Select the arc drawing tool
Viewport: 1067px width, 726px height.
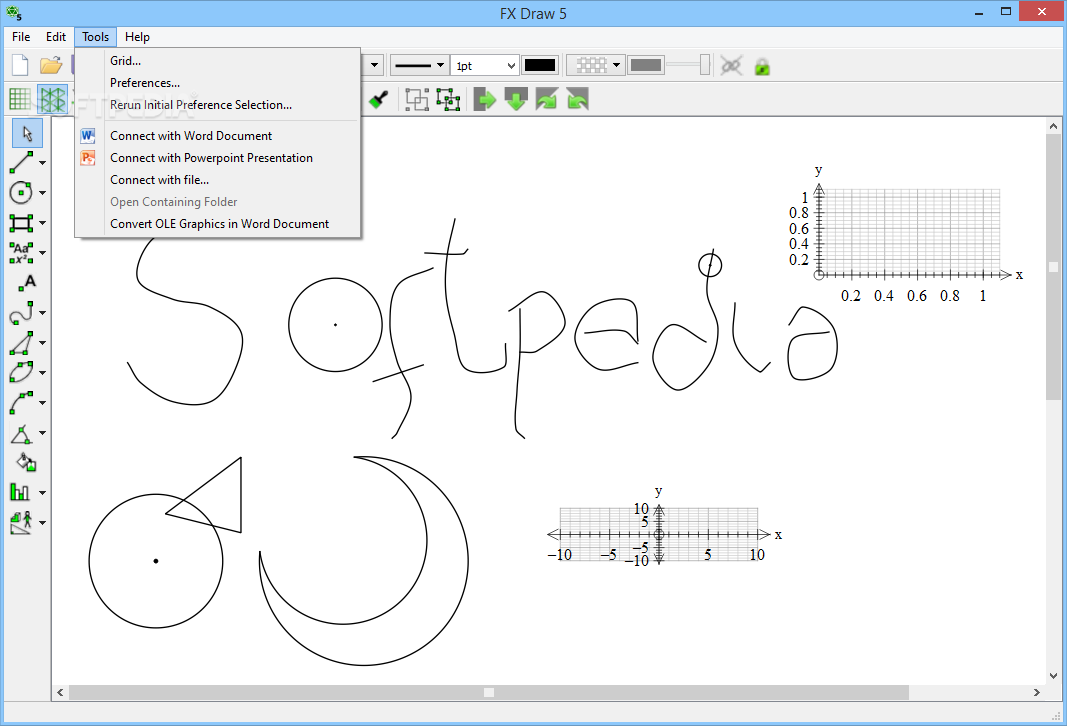21,402
